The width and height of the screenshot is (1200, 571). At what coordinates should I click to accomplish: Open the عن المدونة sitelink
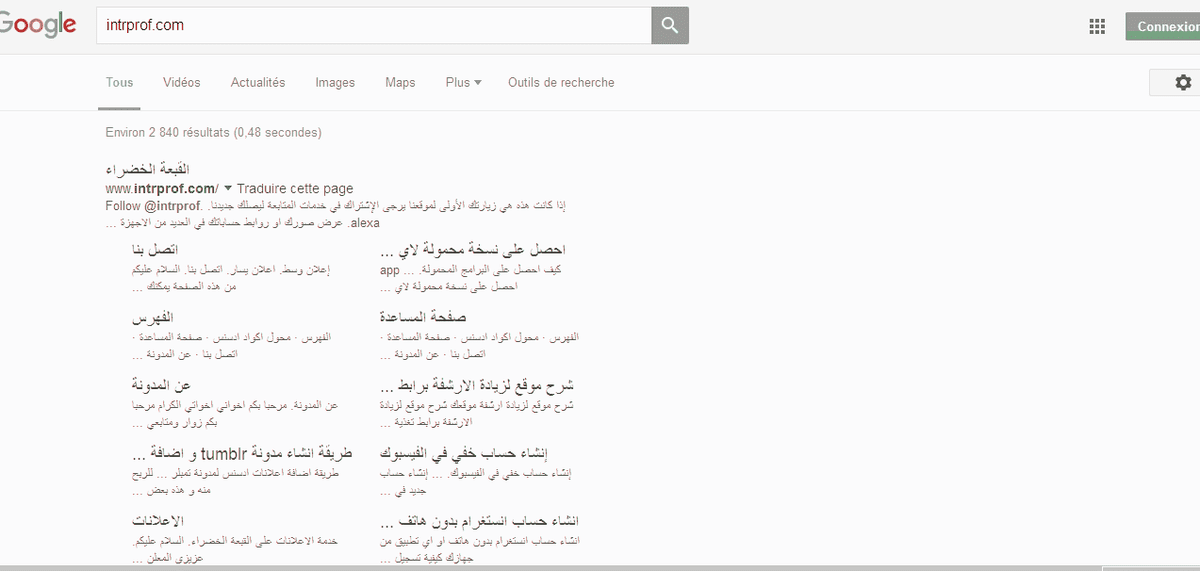coord(160,385)
